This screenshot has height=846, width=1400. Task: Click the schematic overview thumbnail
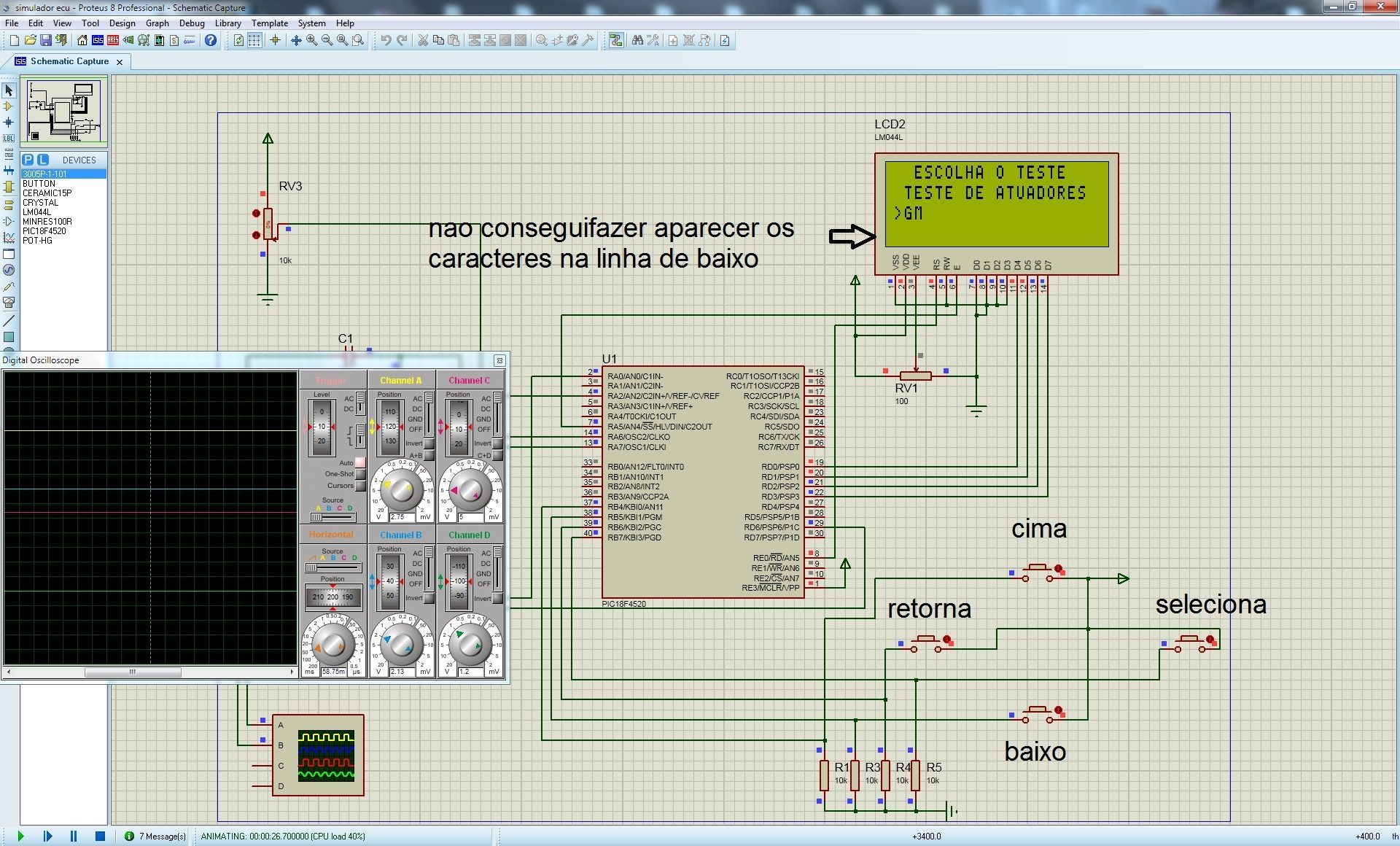point(64,111)
